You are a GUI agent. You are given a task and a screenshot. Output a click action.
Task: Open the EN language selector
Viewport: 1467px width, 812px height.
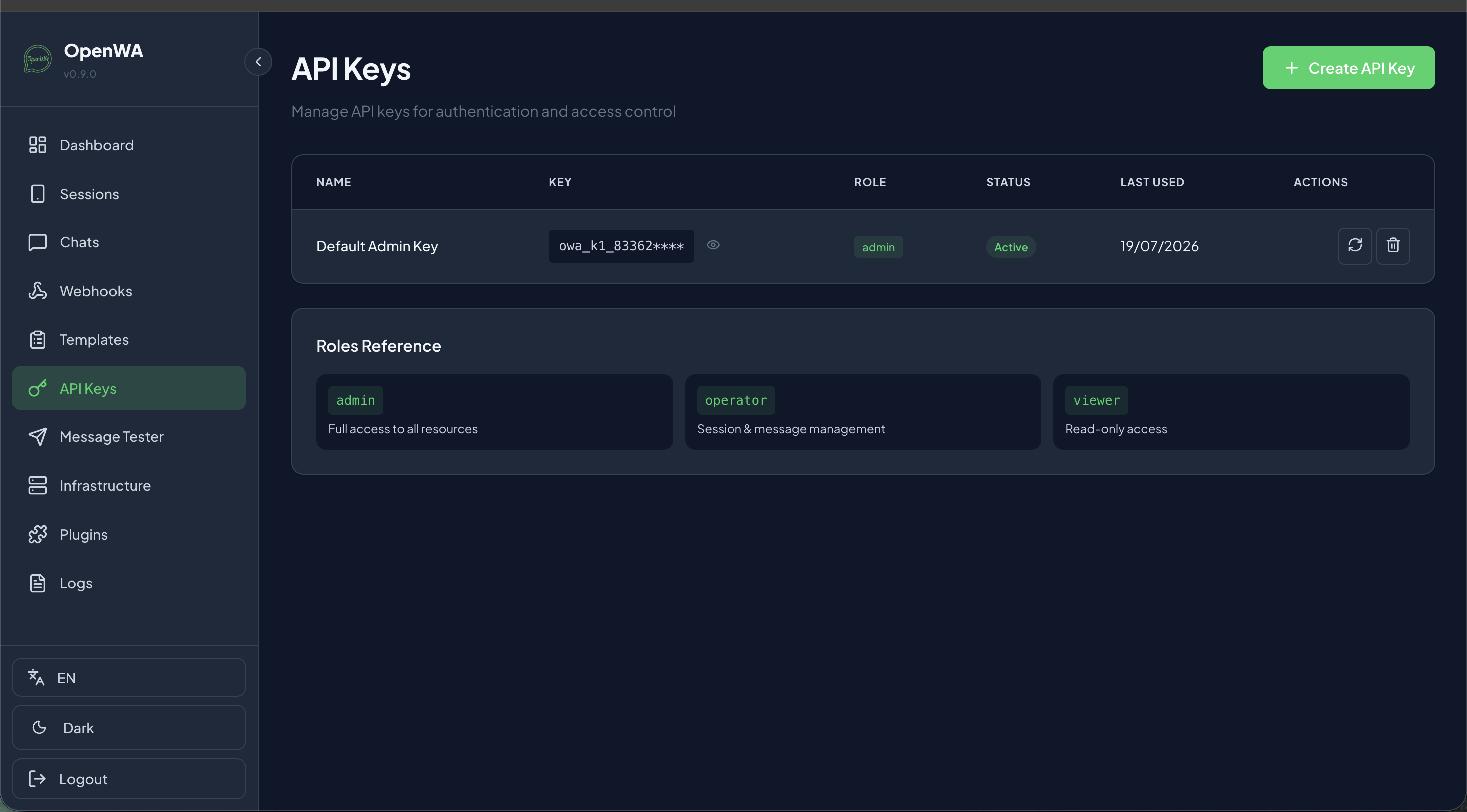tap(129, 678)
